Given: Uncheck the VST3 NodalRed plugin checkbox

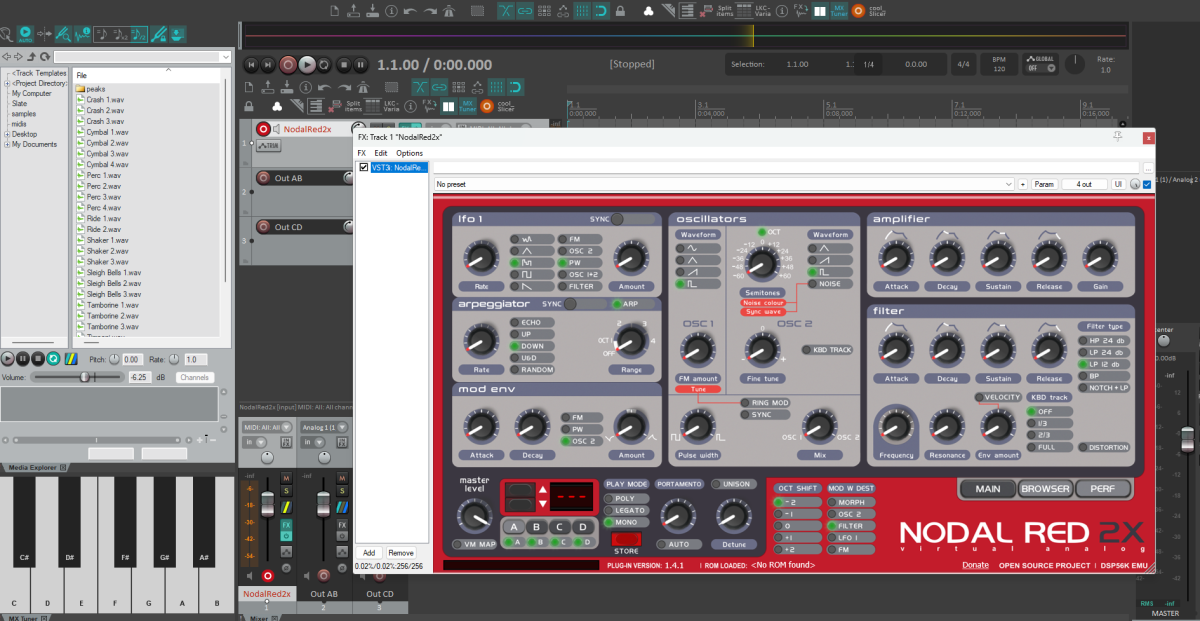Looking at the screenshot, I should coord(364,167).
